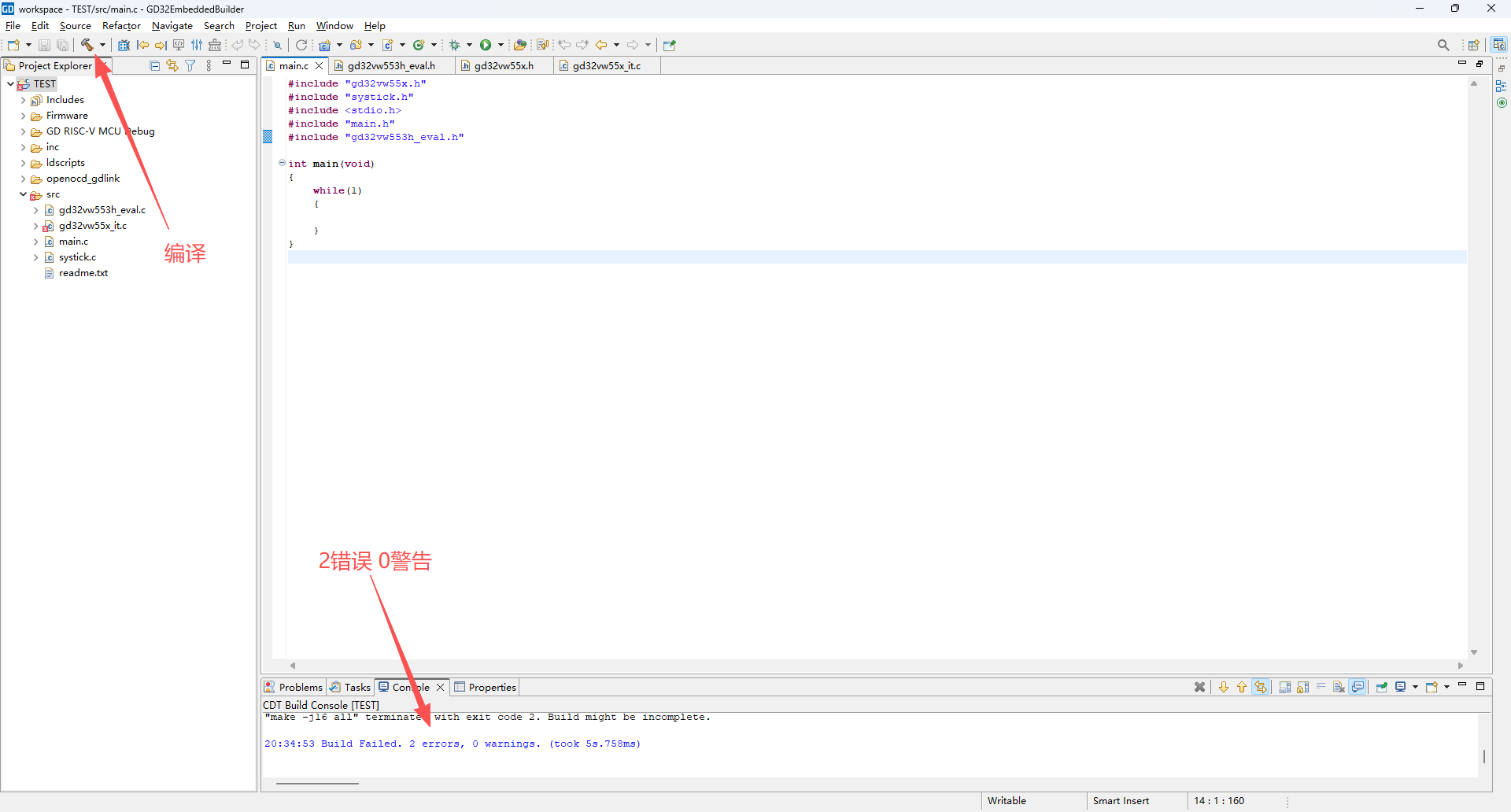Switch to the gd32vw55x_it.c editor tab
1511x812 pixels.
[x=606, y=65]
